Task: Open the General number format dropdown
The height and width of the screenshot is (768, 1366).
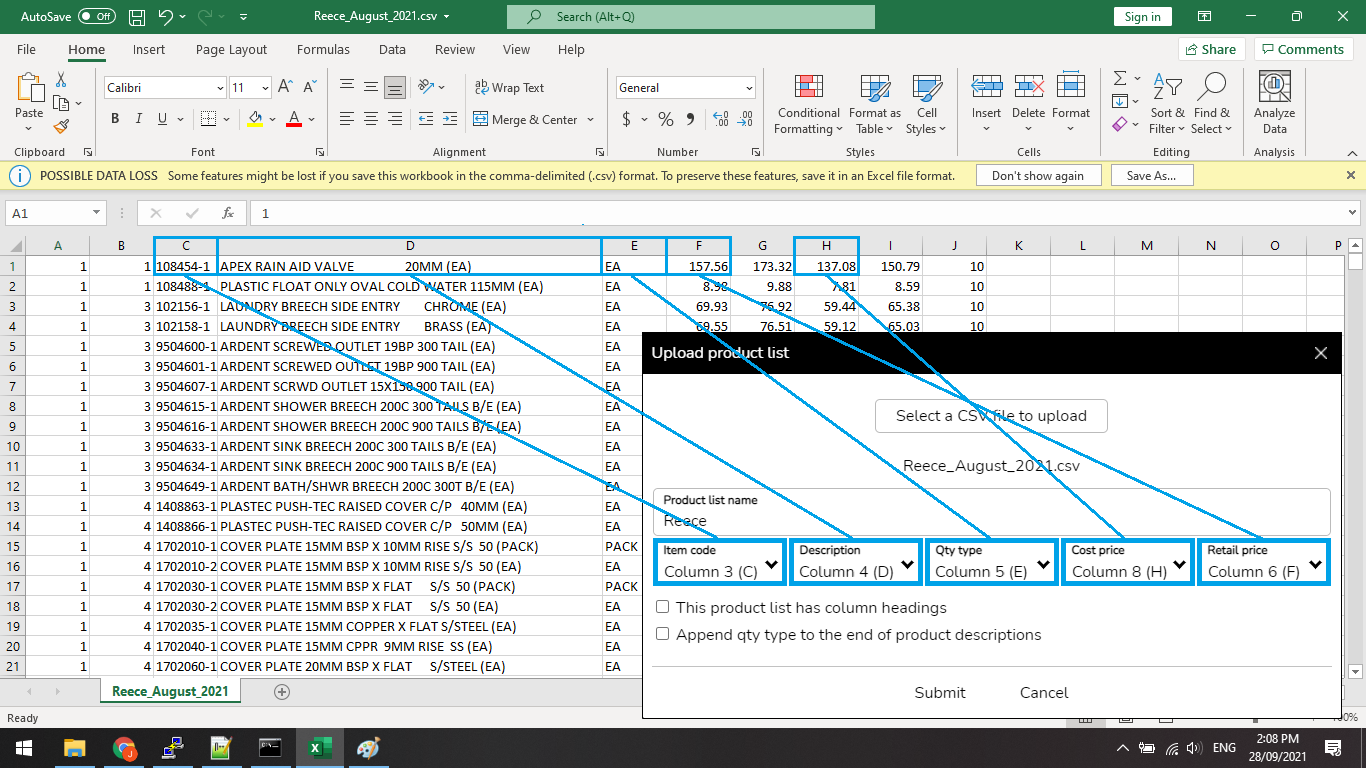Action: coord(748,88)
